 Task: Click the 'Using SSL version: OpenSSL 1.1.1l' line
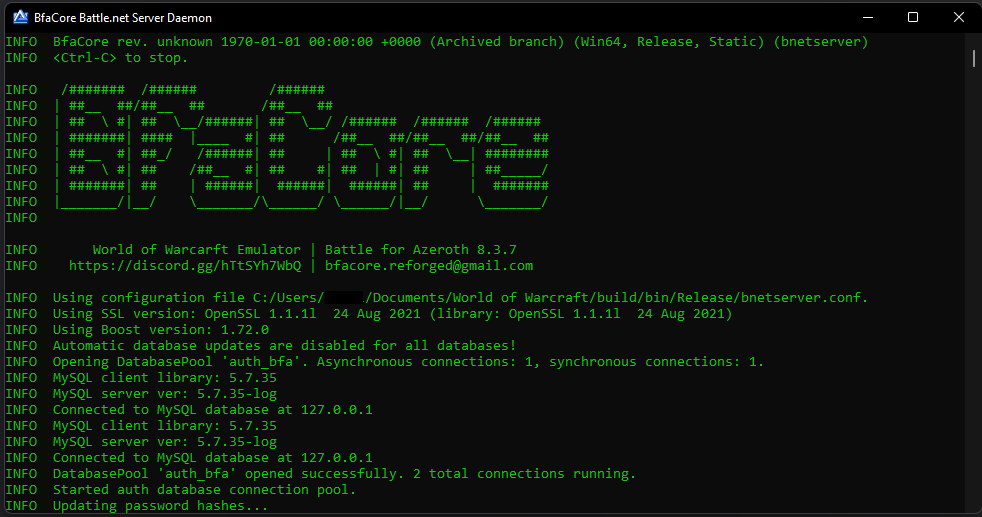coord(392,314)
